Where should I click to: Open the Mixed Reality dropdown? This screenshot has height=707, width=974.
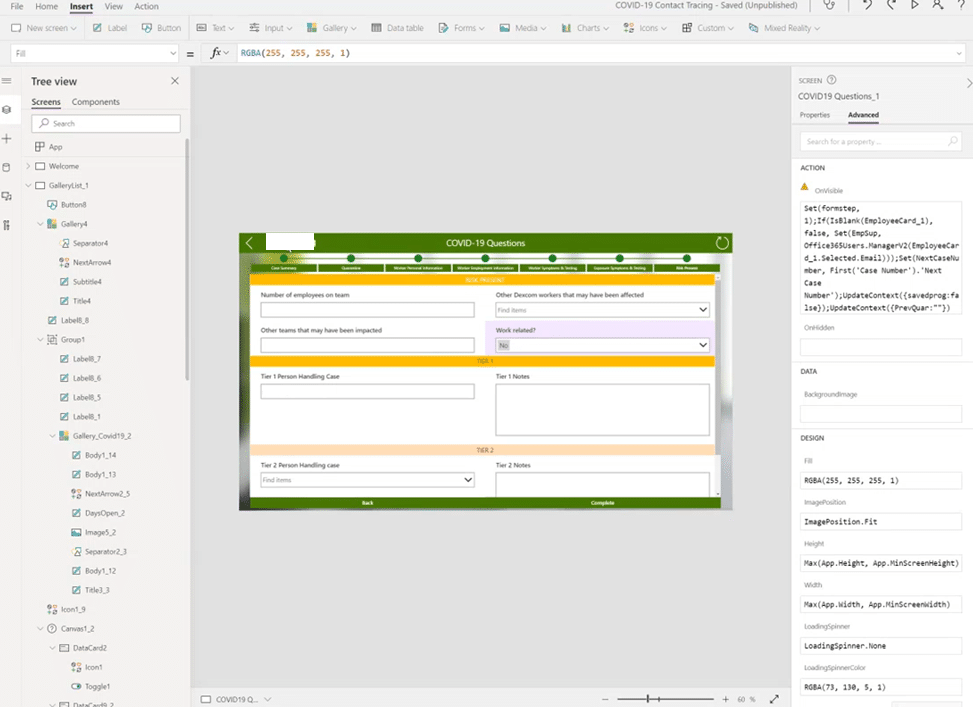click(x=785, y=28)
